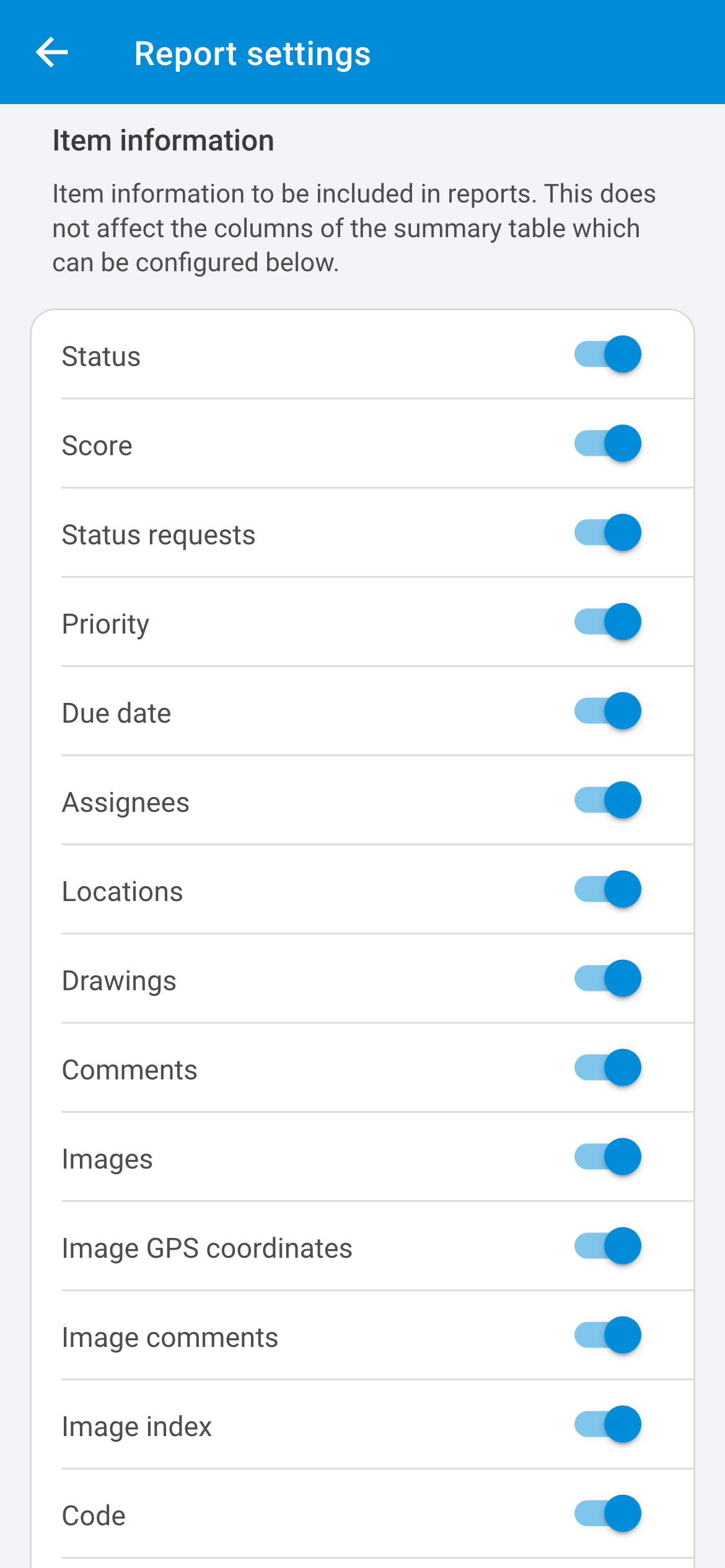Tap the Report settings title
Viewport: 725px width, 1568px height.
[x=253, y=54]
